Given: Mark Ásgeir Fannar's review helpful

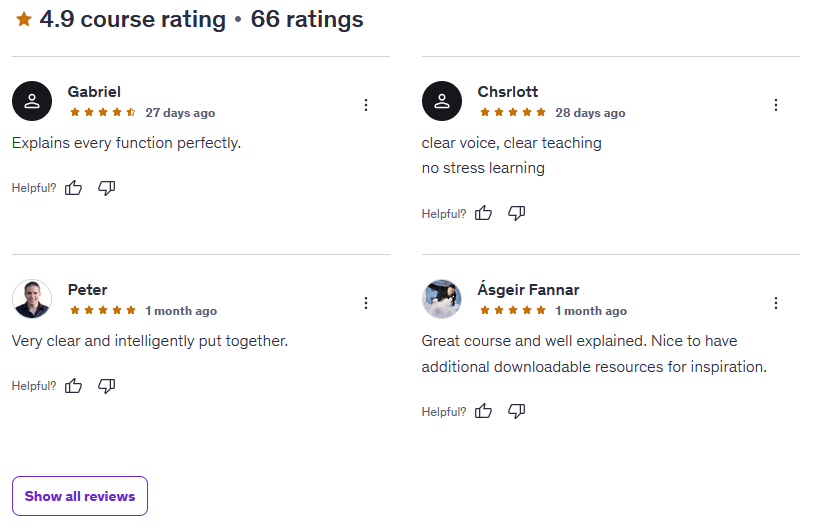Looking at the screenshot, I should coord(483,411).
